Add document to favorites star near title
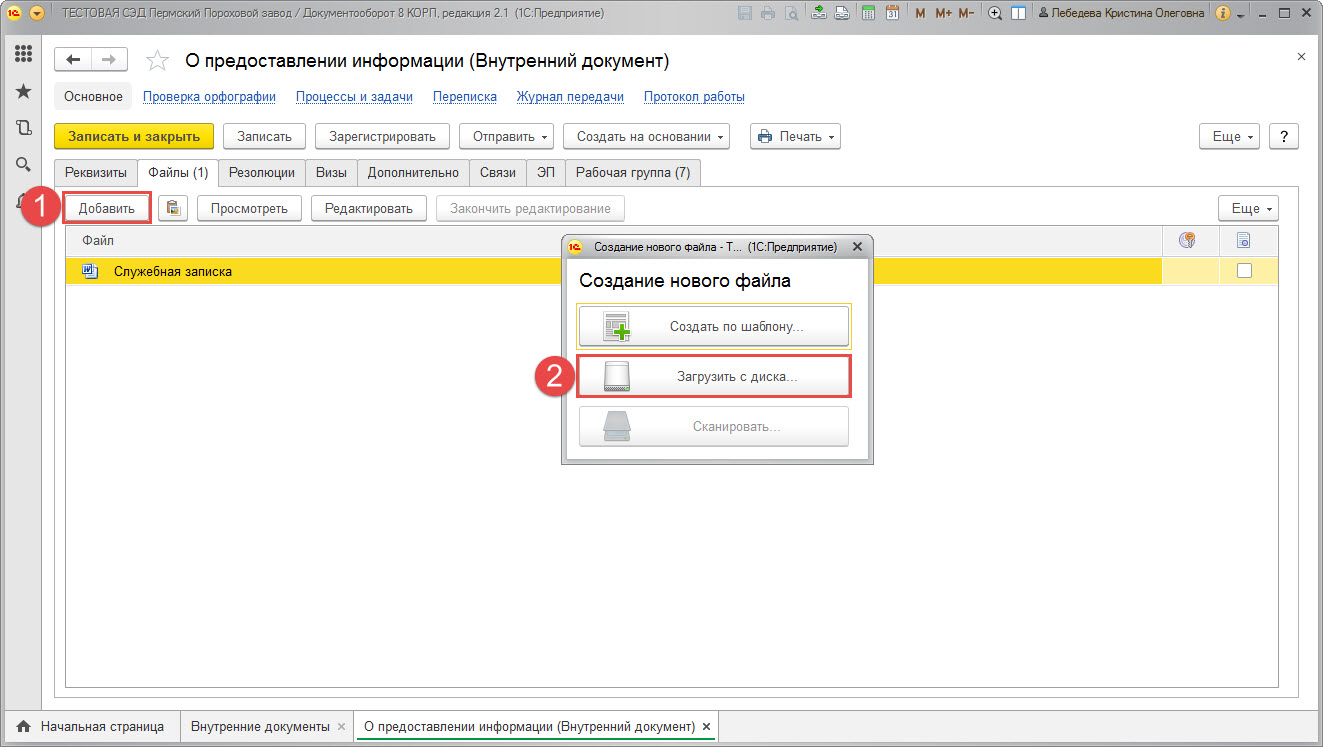Image resolution: width=1323 pixels, height=747 pixels. pos(157,61)
